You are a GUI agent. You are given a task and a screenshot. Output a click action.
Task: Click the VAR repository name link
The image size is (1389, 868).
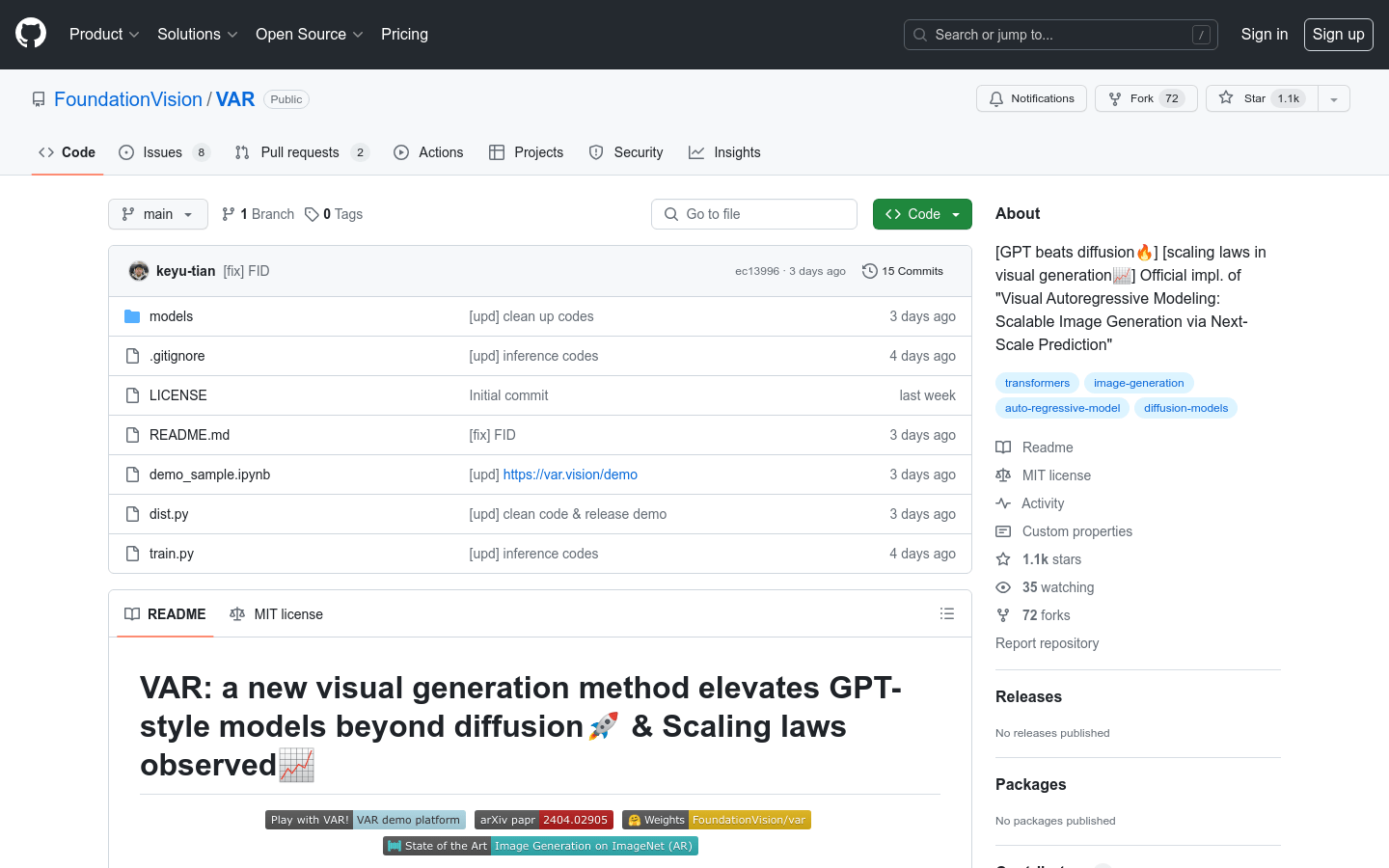(x=235, y=99)
